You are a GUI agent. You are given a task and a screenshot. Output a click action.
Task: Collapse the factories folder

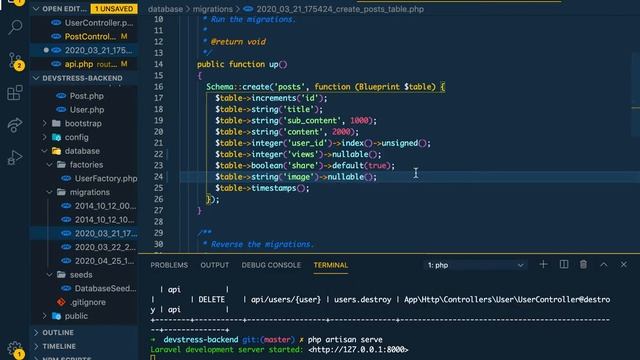point(86,165)
